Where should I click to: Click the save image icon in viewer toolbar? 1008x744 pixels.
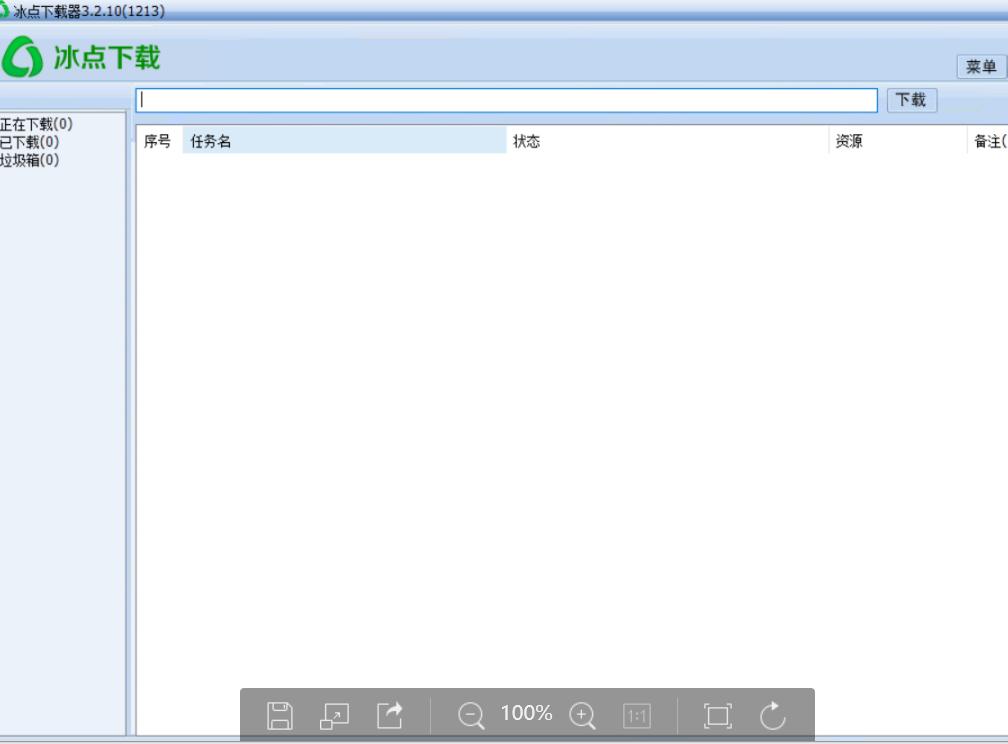[280, 716]
